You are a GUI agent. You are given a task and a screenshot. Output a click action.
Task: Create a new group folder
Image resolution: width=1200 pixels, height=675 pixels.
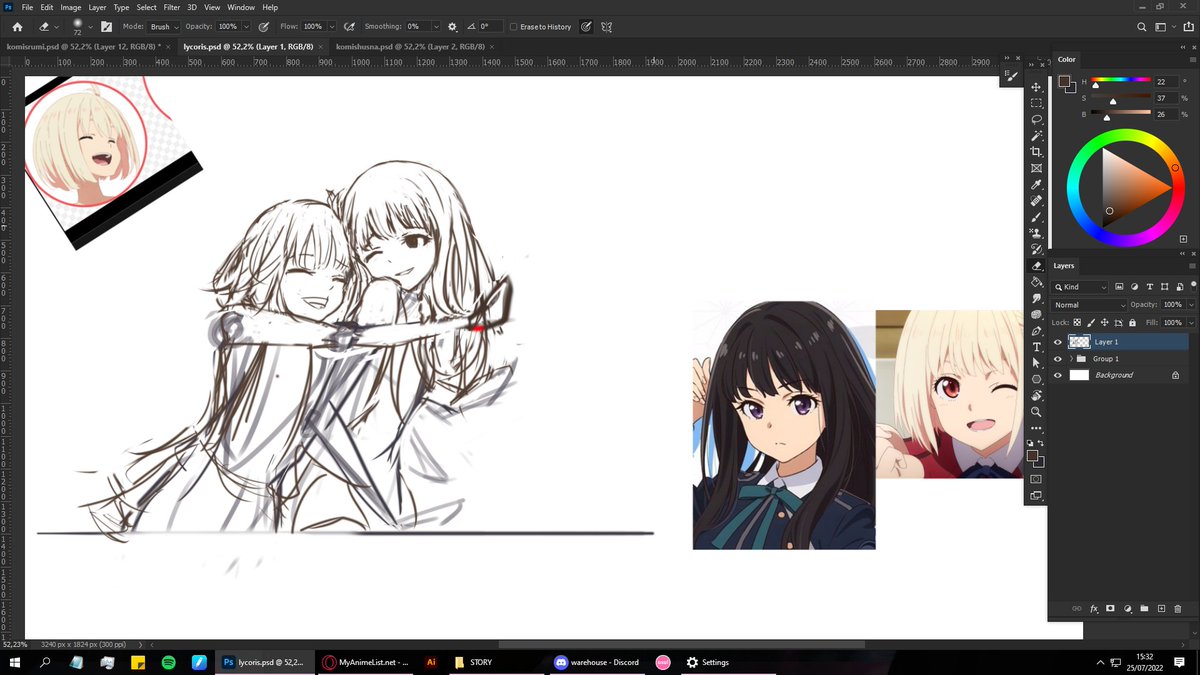1144,608
